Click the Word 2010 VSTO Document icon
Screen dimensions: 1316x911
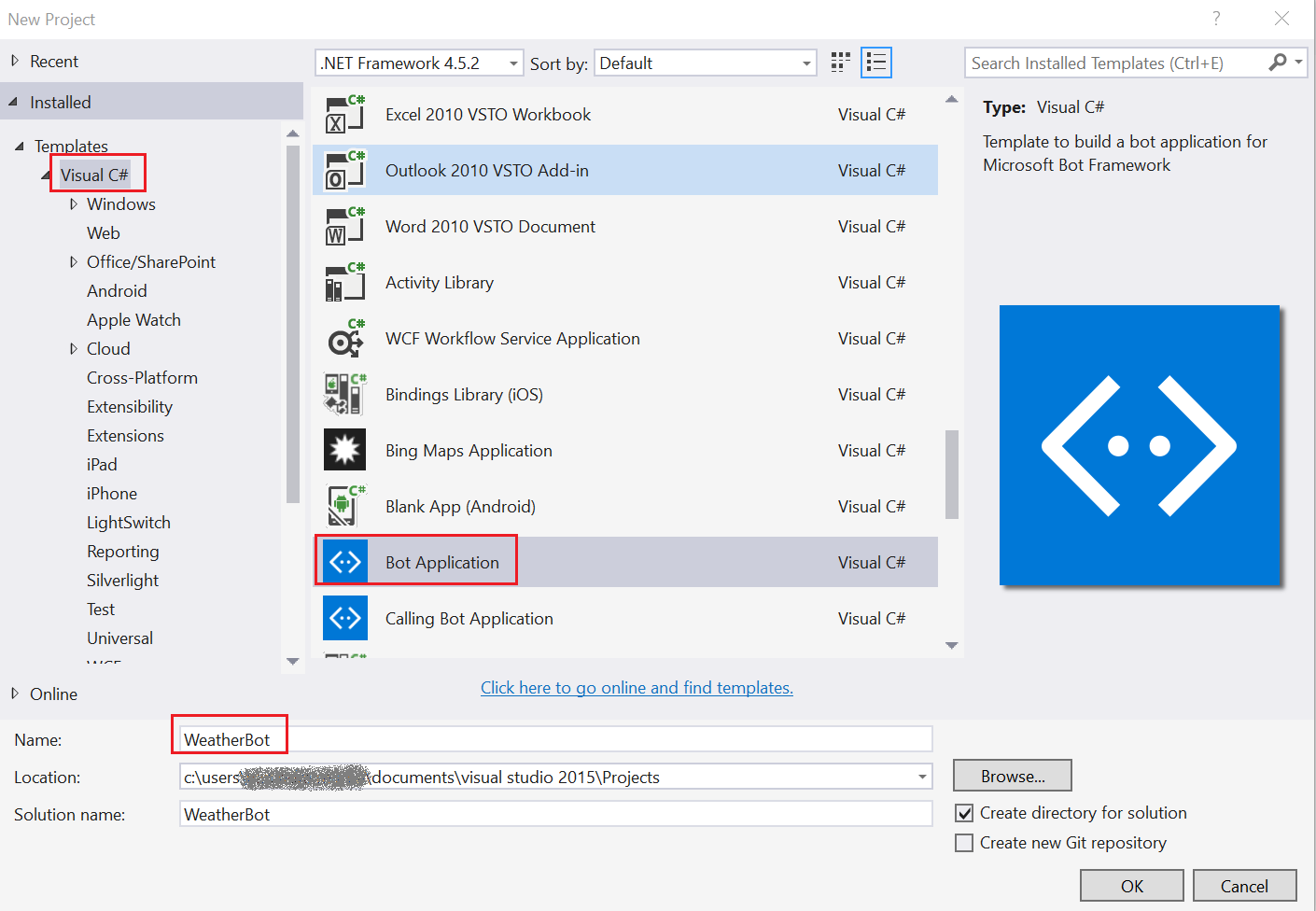tap(344, 227)
